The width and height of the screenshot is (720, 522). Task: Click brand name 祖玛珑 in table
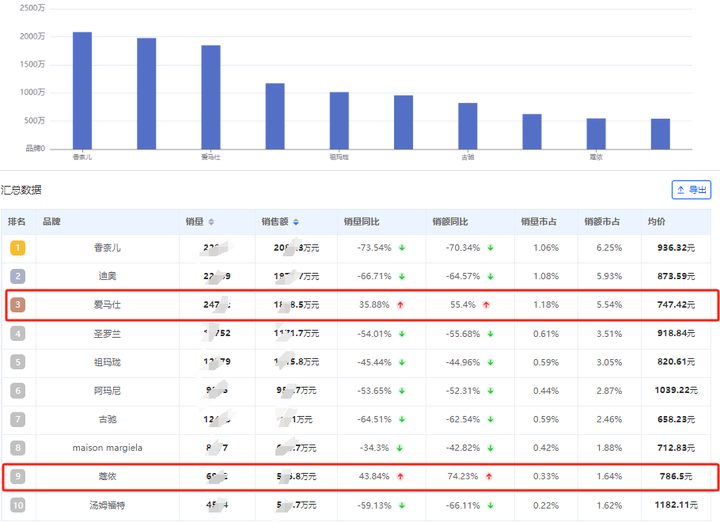[x=107, y=362]
